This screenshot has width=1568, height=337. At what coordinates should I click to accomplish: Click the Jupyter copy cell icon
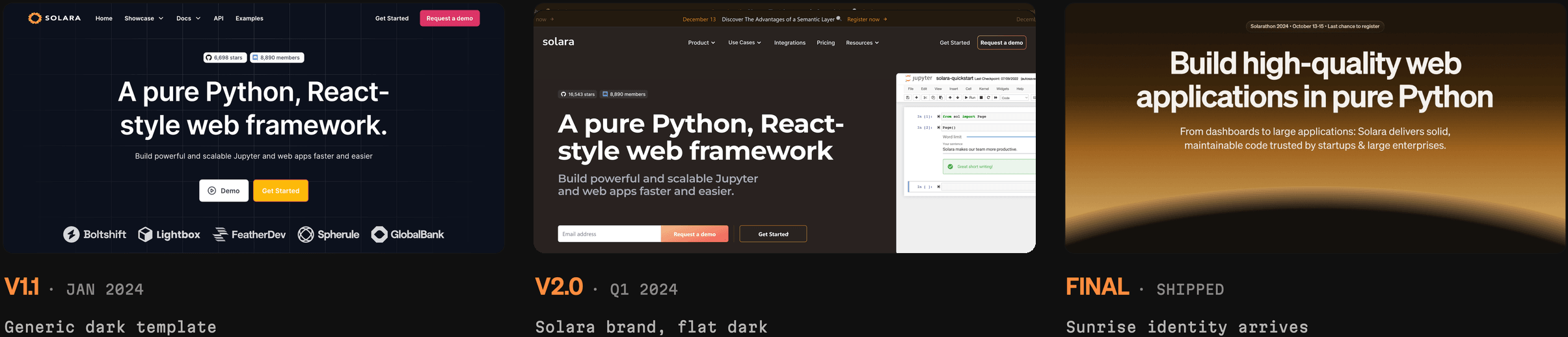933,98
